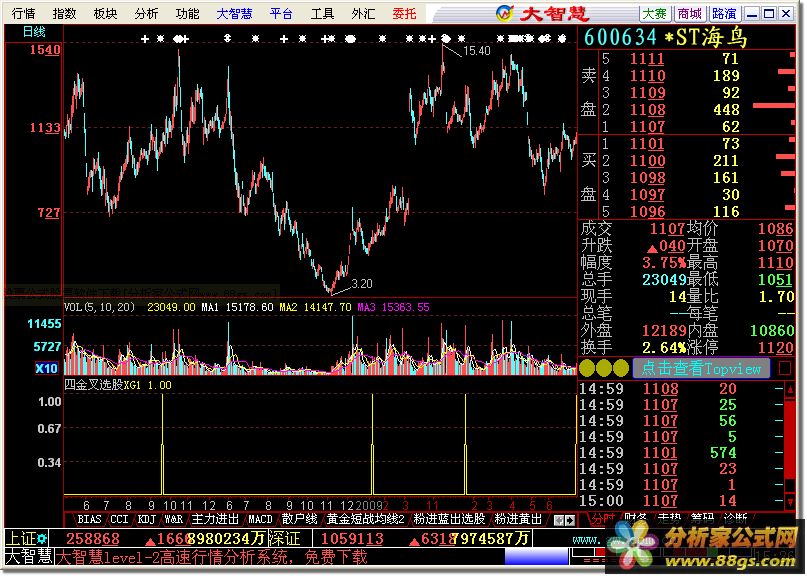This screenshot has width=807, height=576.
Task: Click the 大赛 button
Action: [x=655, y=14]
